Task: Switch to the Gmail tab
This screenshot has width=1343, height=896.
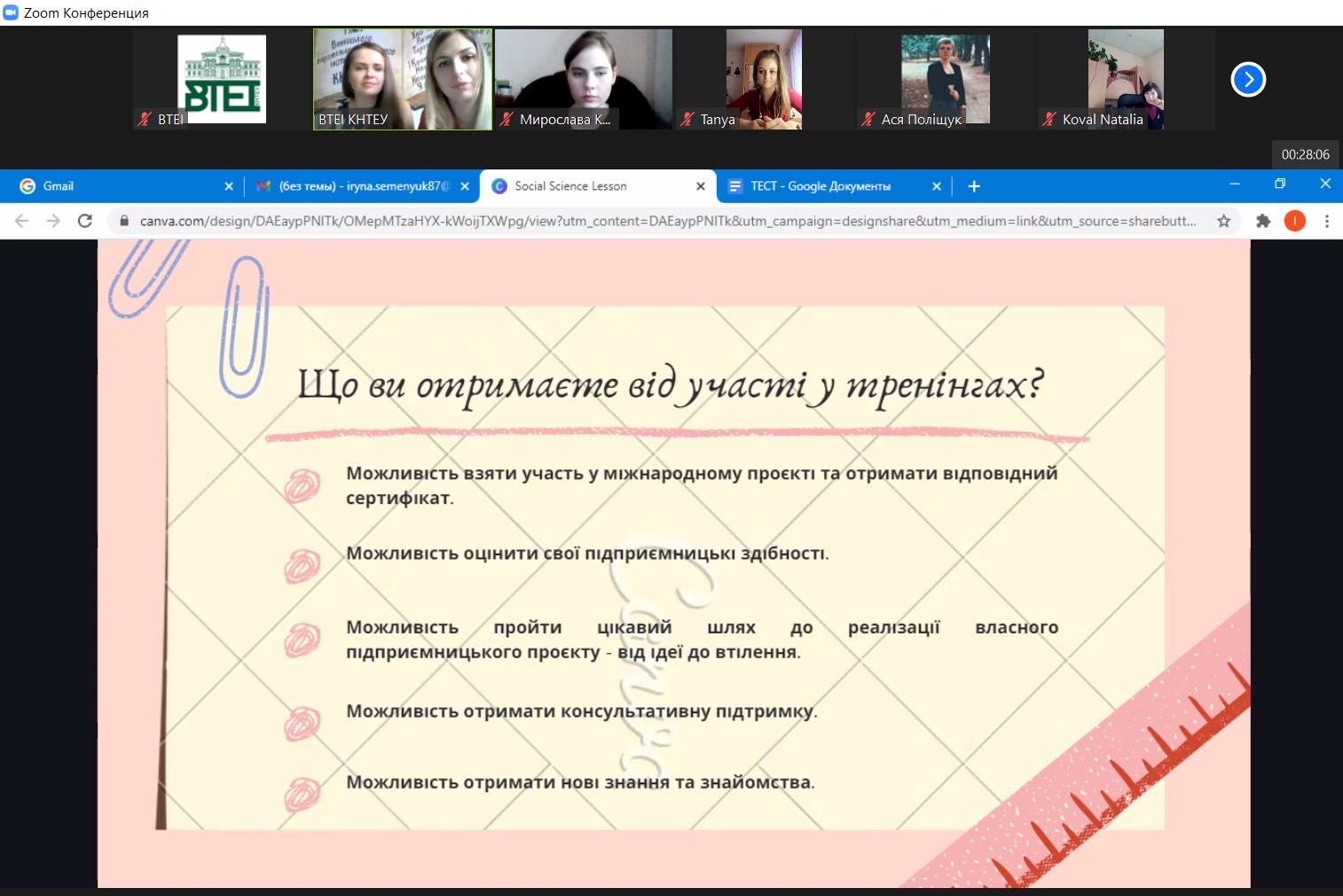Action: pyautogui.click(x=115, y=186)
